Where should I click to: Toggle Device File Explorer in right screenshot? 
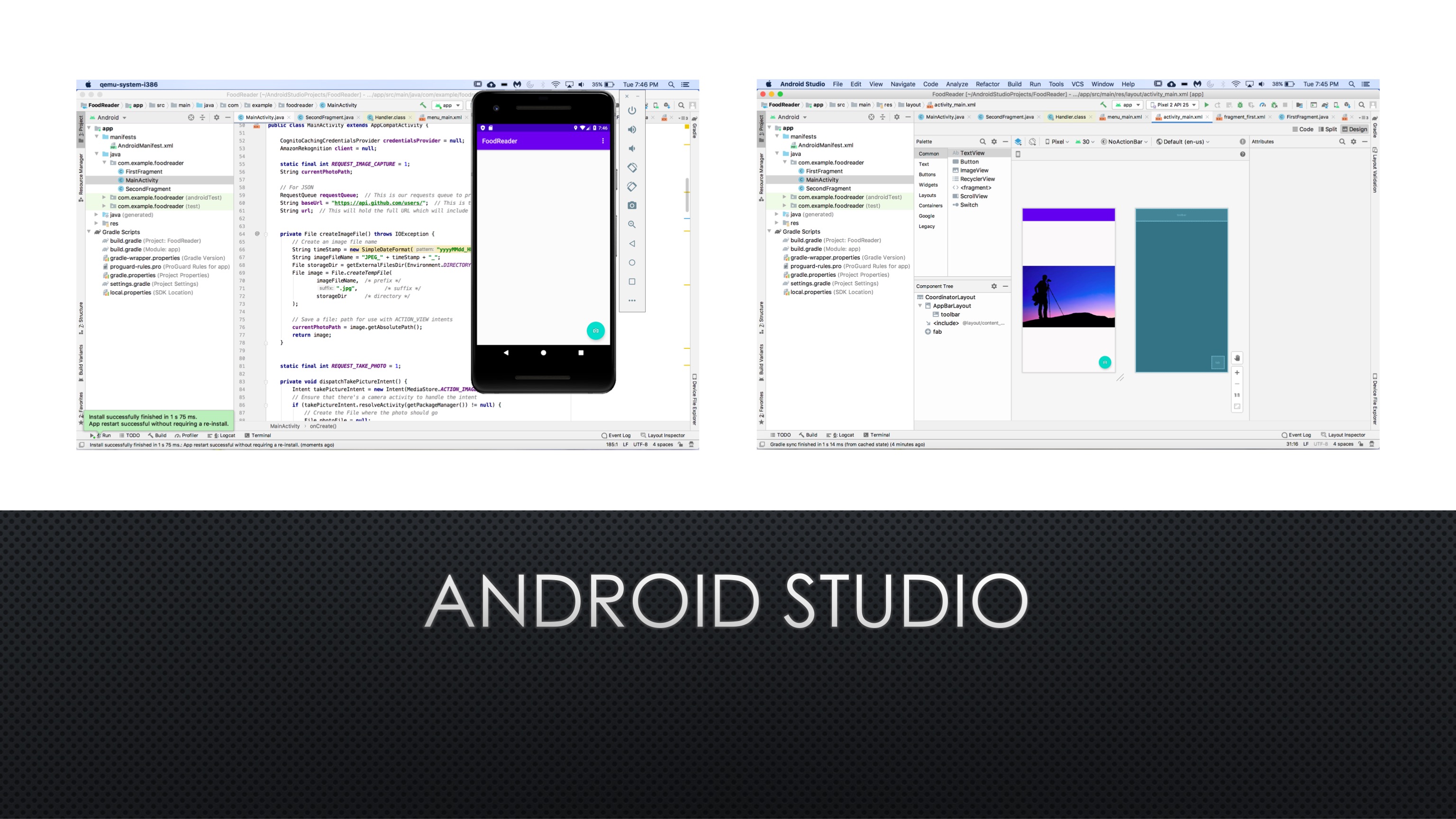[x=1374, y=399]
